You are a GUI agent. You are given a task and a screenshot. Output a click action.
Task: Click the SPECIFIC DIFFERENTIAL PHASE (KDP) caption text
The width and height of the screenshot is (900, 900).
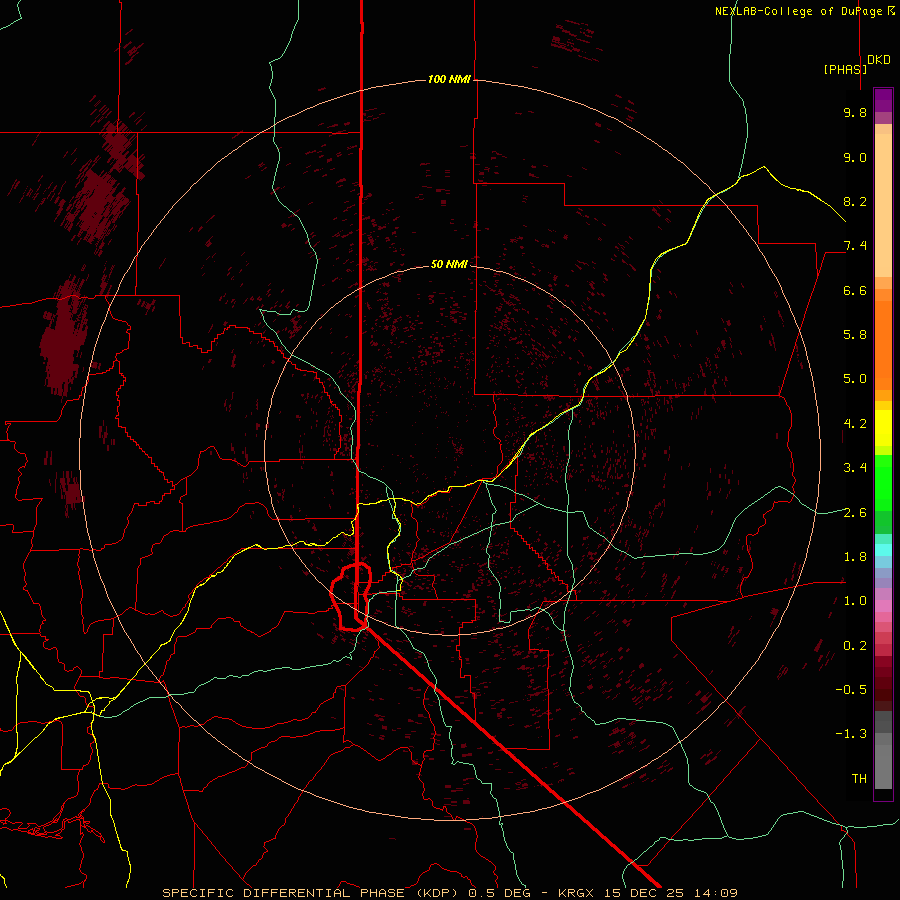click(x=312, y=893)
